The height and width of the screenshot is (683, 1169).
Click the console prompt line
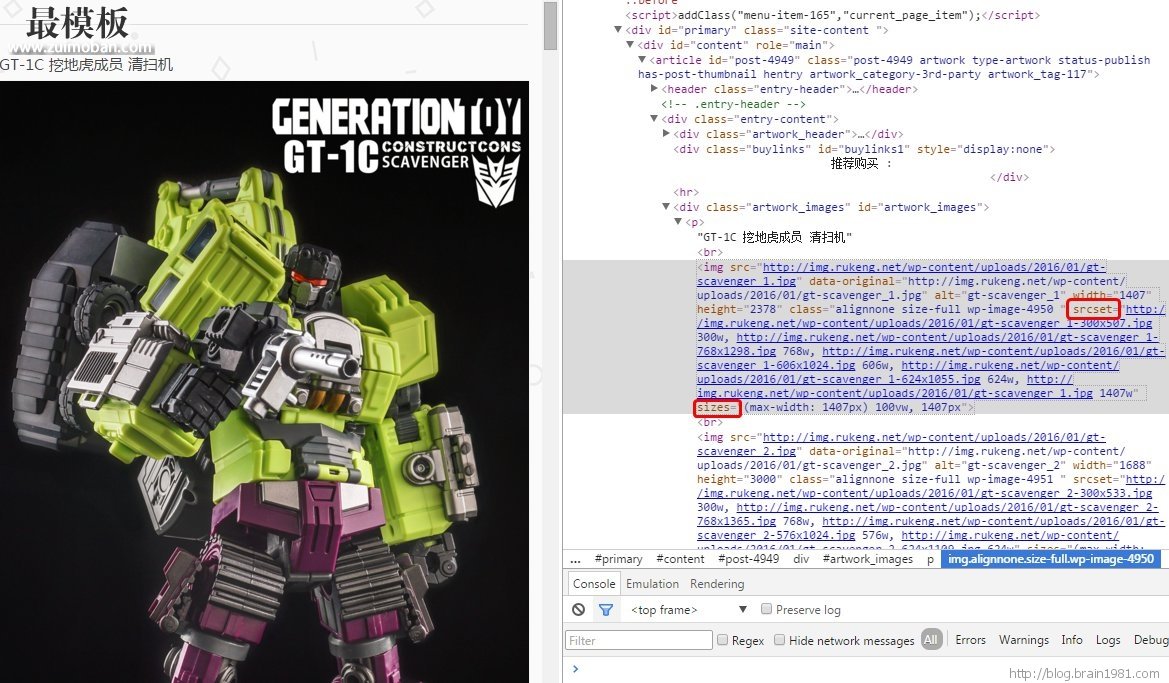coord(865,668)
